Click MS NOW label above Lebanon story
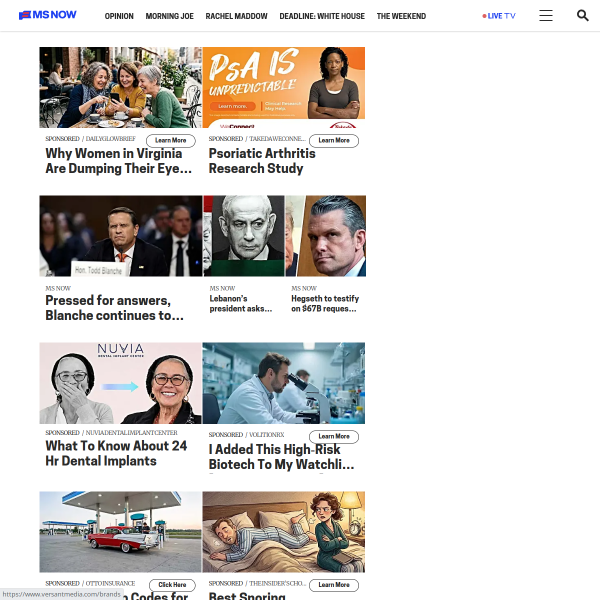 point(222,288)
